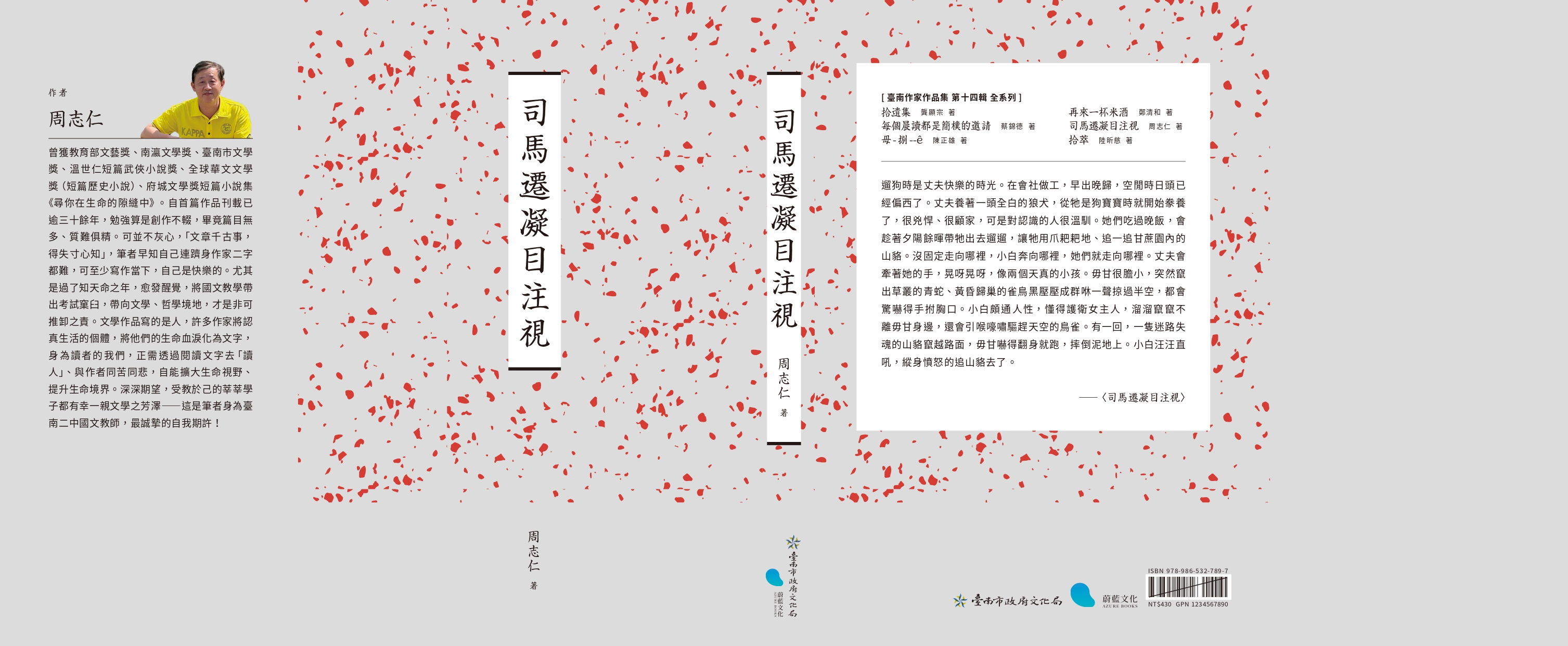Click the NT$430 price label
The image size is (1568, 646).
point(1159,604)
